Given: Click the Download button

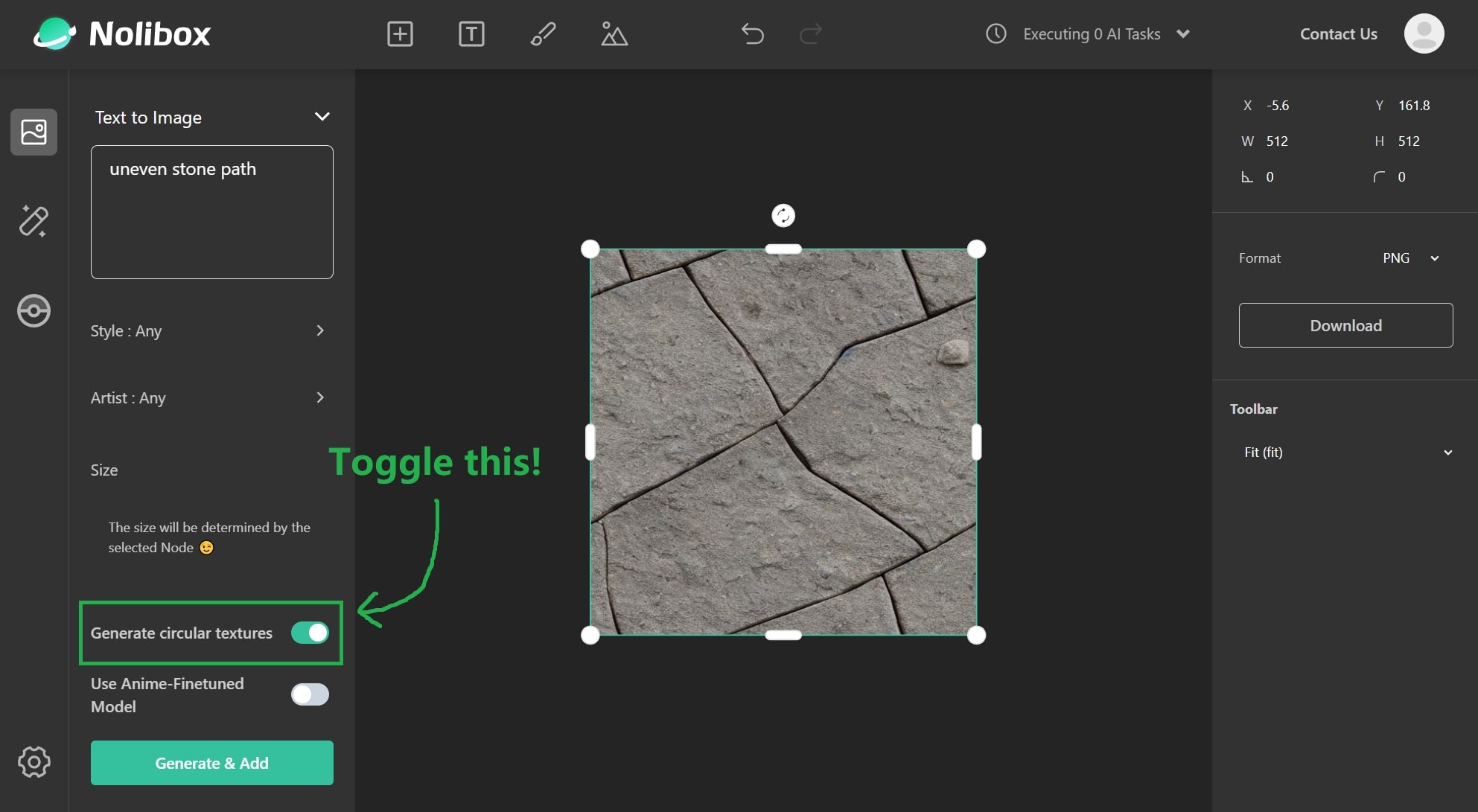Looking at the screenshot, I should click(x=1345, y=324).
